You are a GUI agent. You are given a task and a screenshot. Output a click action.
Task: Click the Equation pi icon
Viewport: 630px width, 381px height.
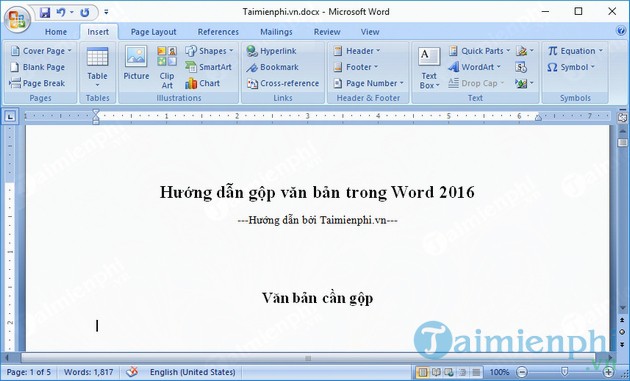click(553, 51)
